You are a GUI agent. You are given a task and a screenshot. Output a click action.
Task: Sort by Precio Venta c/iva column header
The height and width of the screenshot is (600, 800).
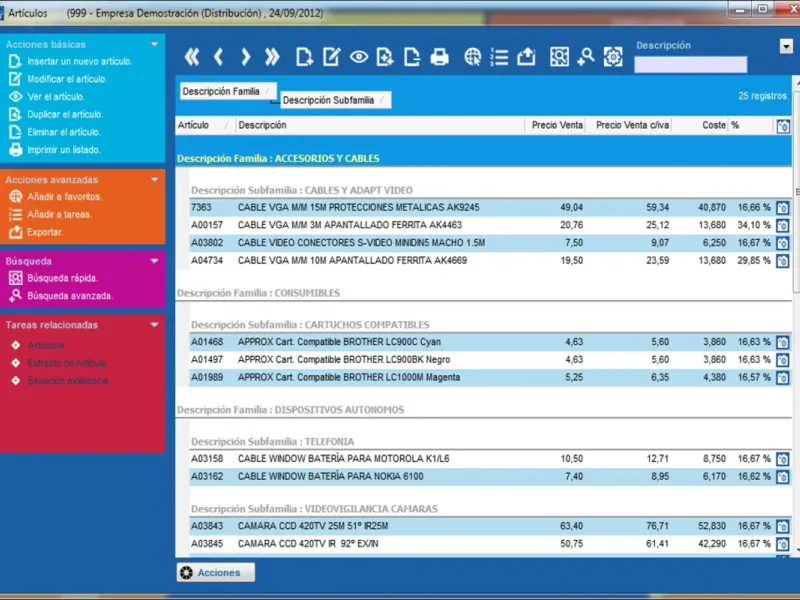pos(629,126)
